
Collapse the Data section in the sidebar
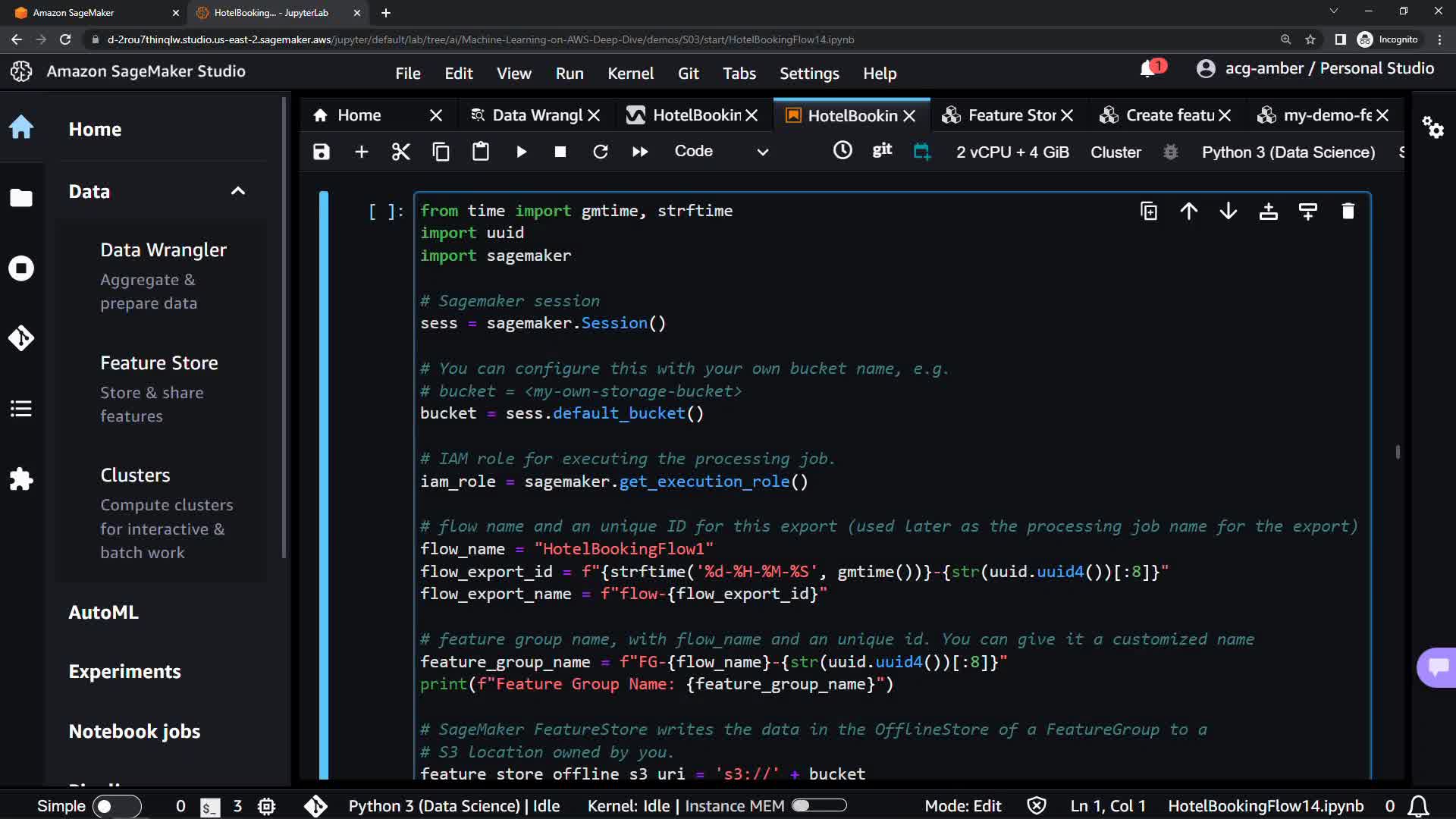[238, 191]
